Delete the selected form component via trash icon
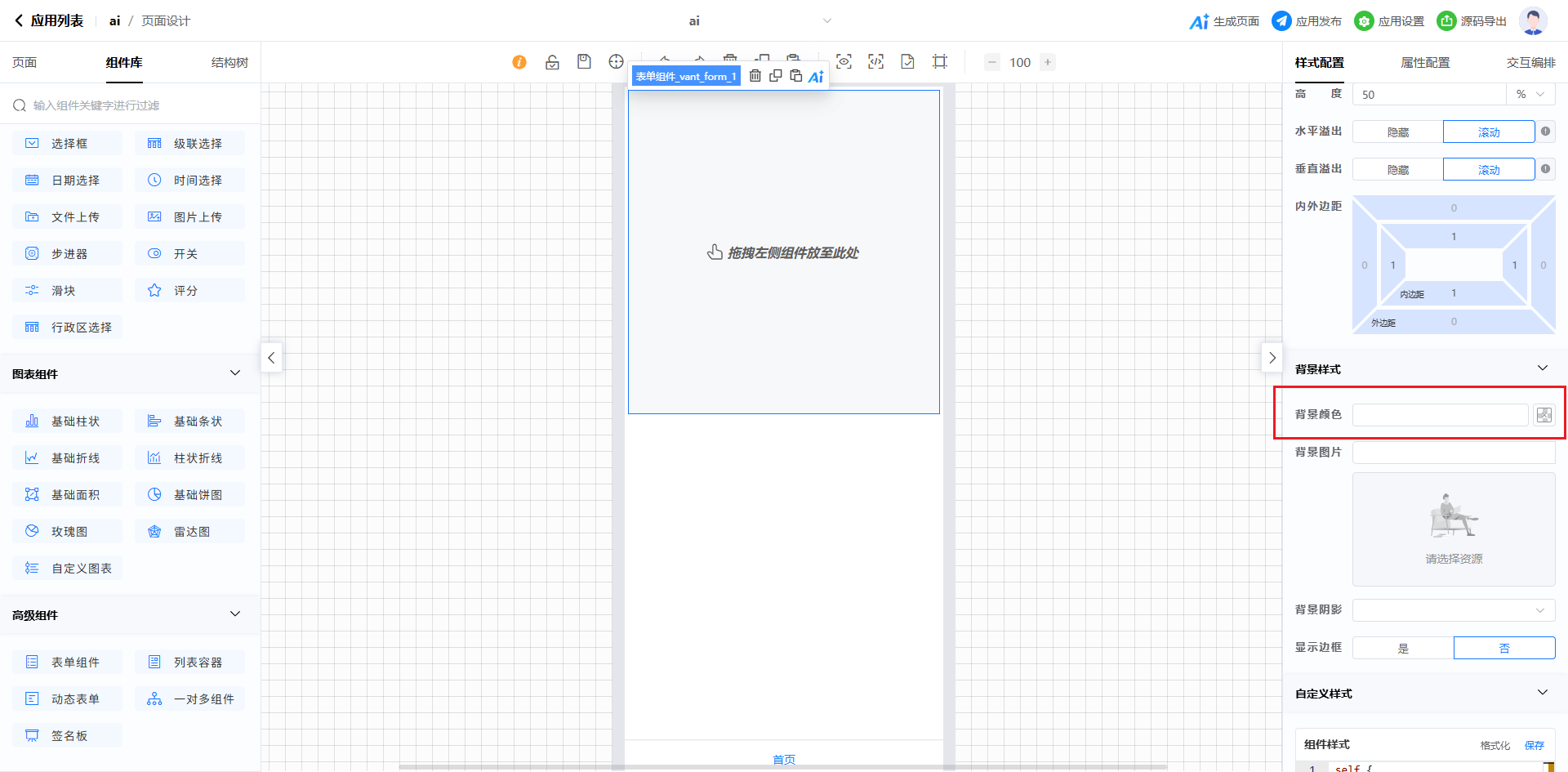 (755, 76)
